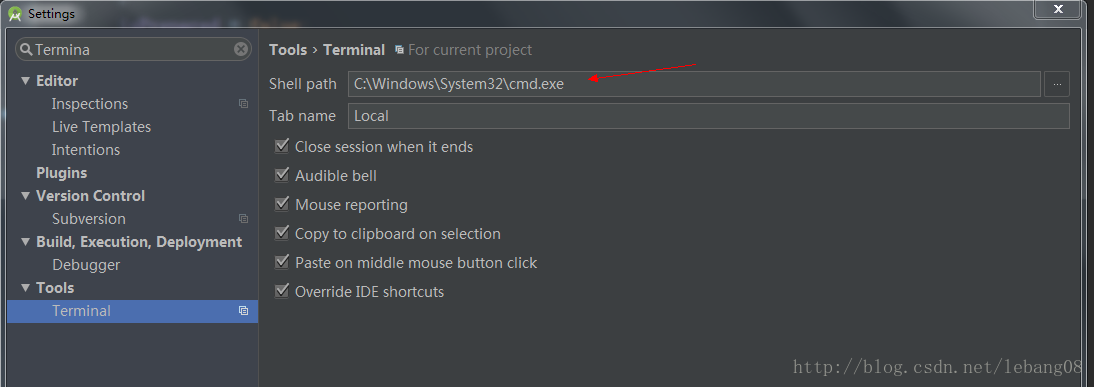Browse for shell path with the ellipsis button
The height and width of the screenshot is (387, 1094).
click(x=1057, y=84)
